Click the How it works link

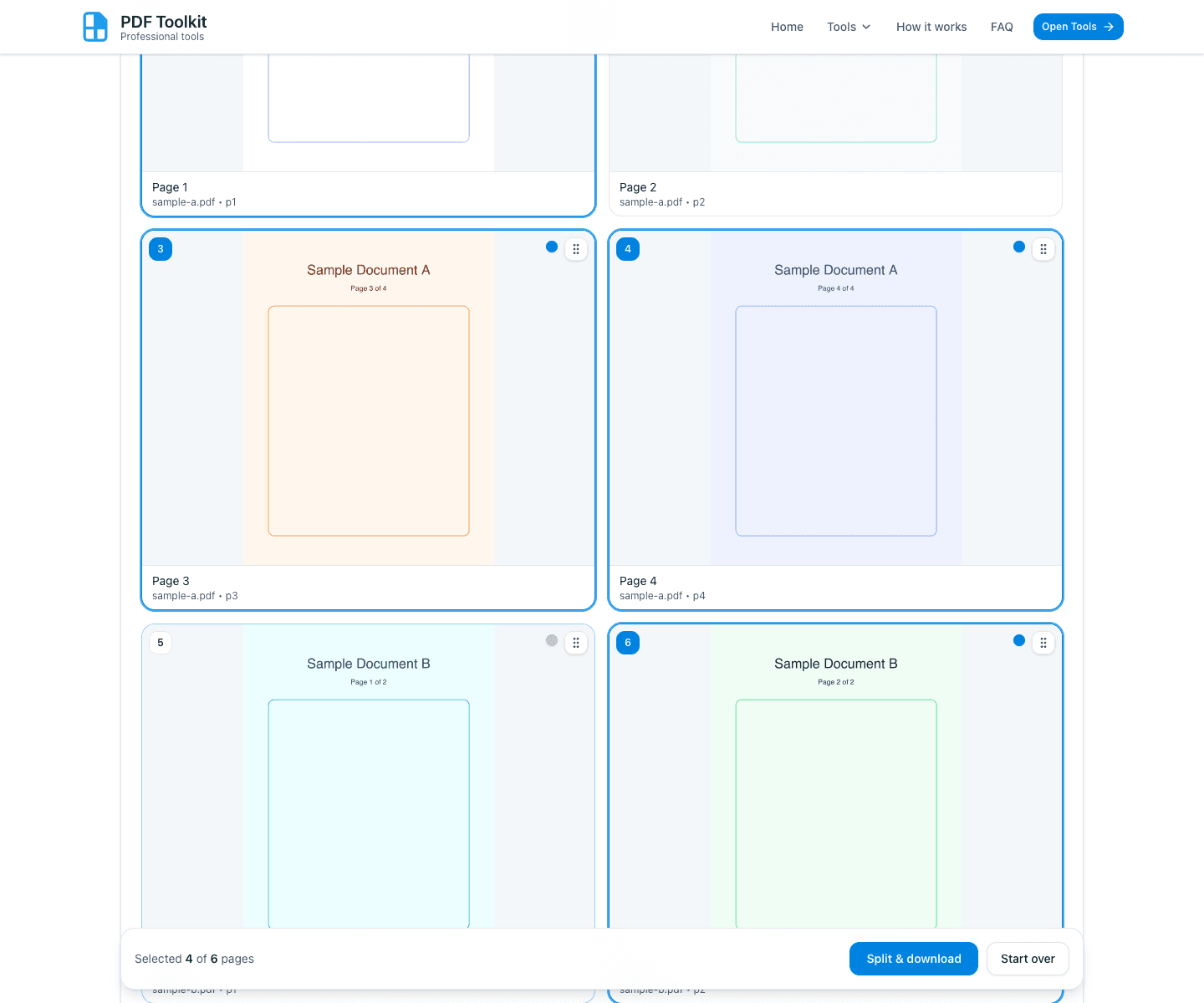pyautogui.click(x=931, y=26)
